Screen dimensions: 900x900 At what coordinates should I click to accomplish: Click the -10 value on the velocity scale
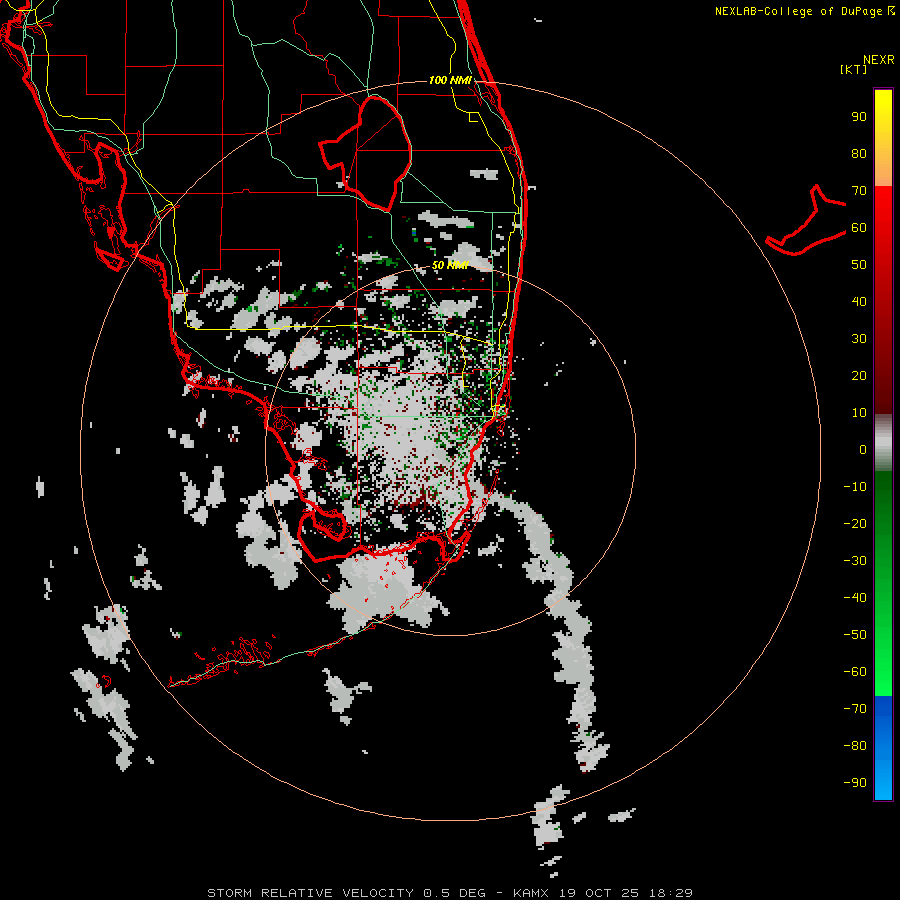855,487
